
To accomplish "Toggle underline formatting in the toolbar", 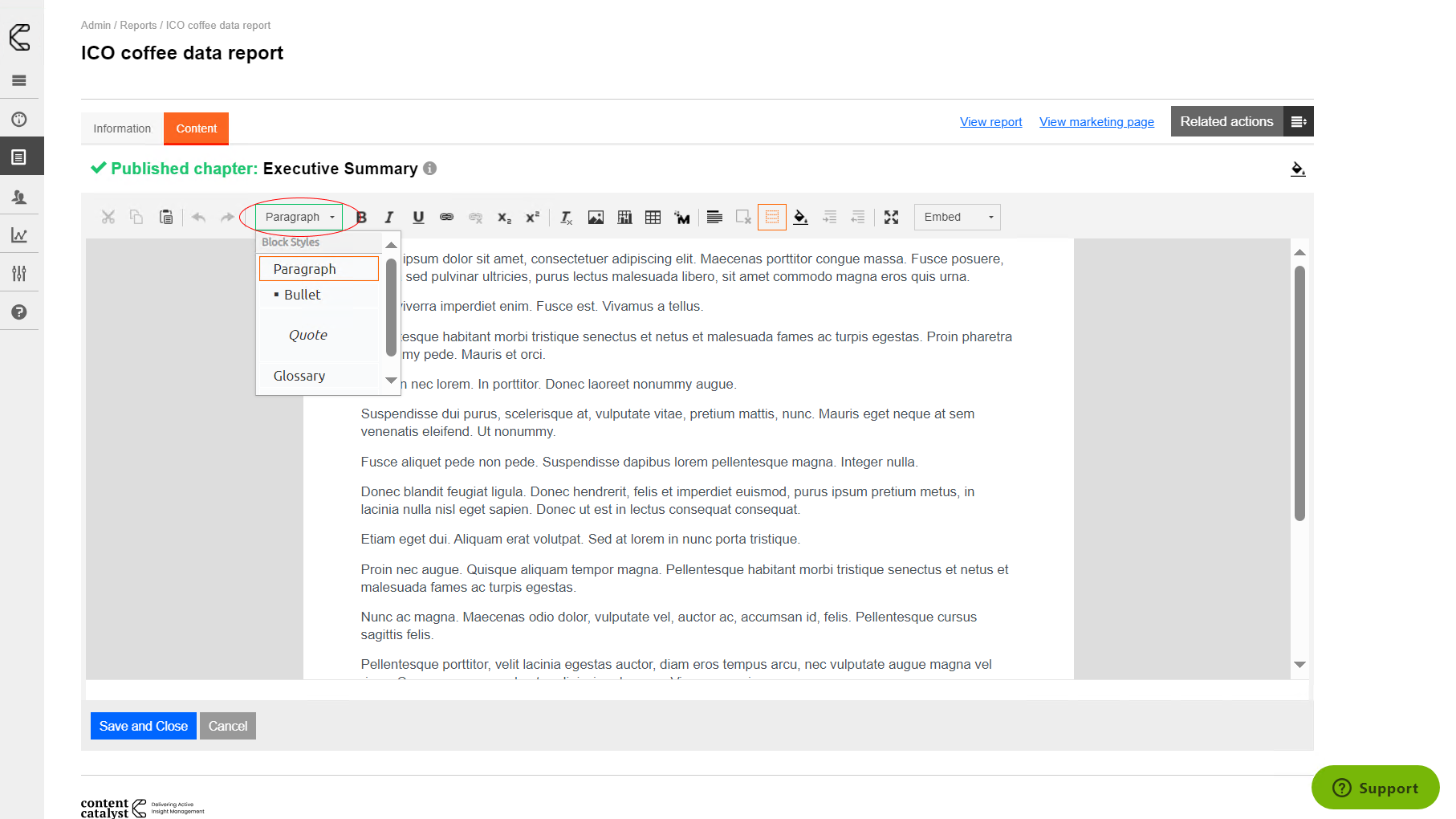I will pyautogui.click(x=418, y=218).
